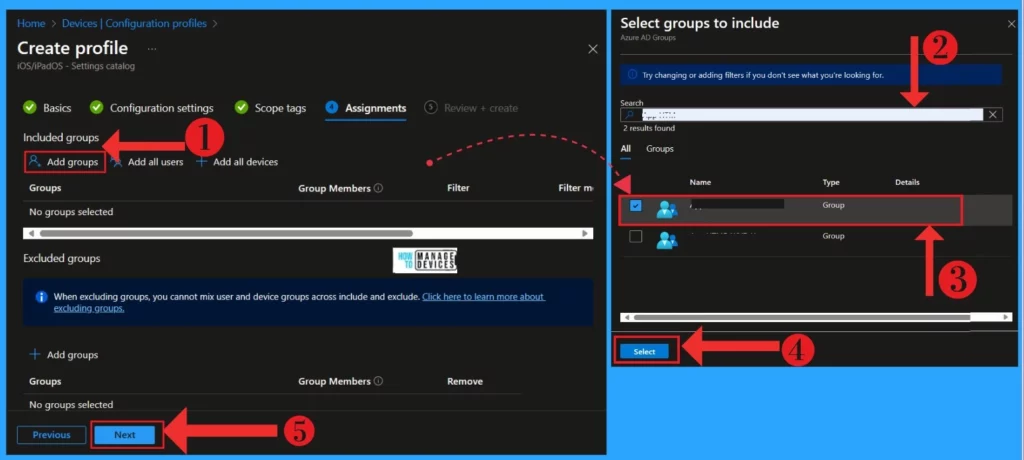This screenshot has height=460, width=1024.
Task: Go to Review + create step
Action: [x=481, y=108]
